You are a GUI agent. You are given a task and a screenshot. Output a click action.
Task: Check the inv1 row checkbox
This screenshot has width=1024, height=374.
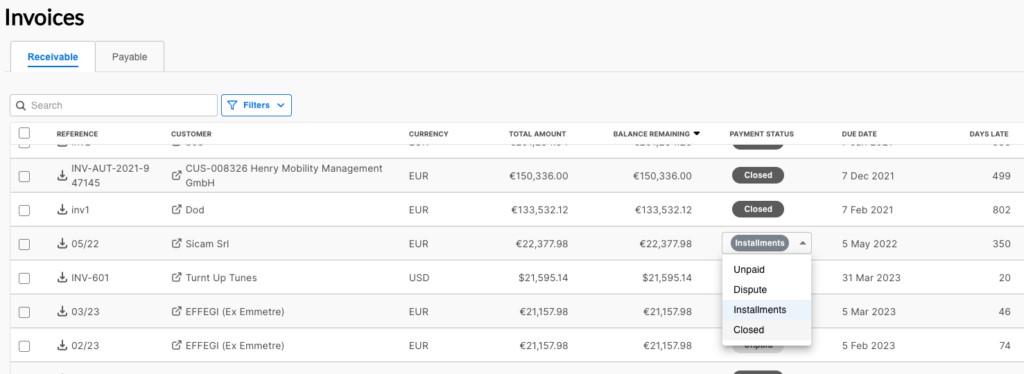24,210
